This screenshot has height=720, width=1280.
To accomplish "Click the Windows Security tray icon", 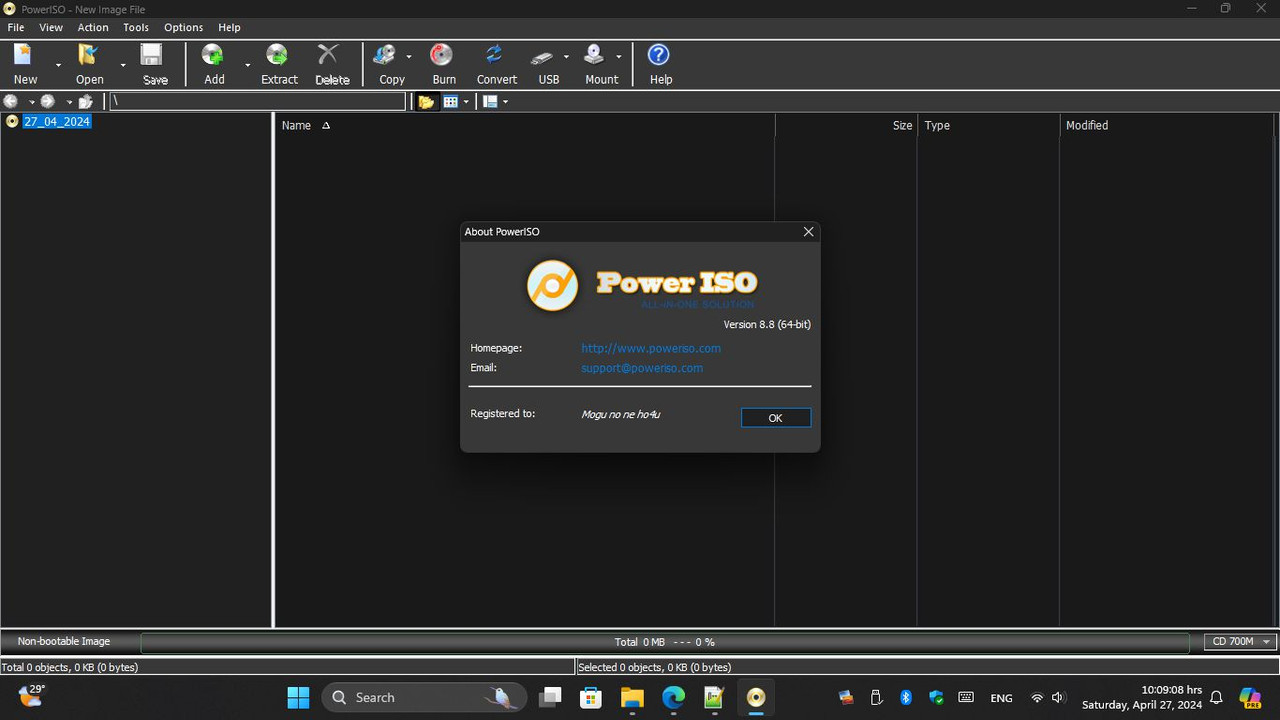I will [x=936, y=697].
